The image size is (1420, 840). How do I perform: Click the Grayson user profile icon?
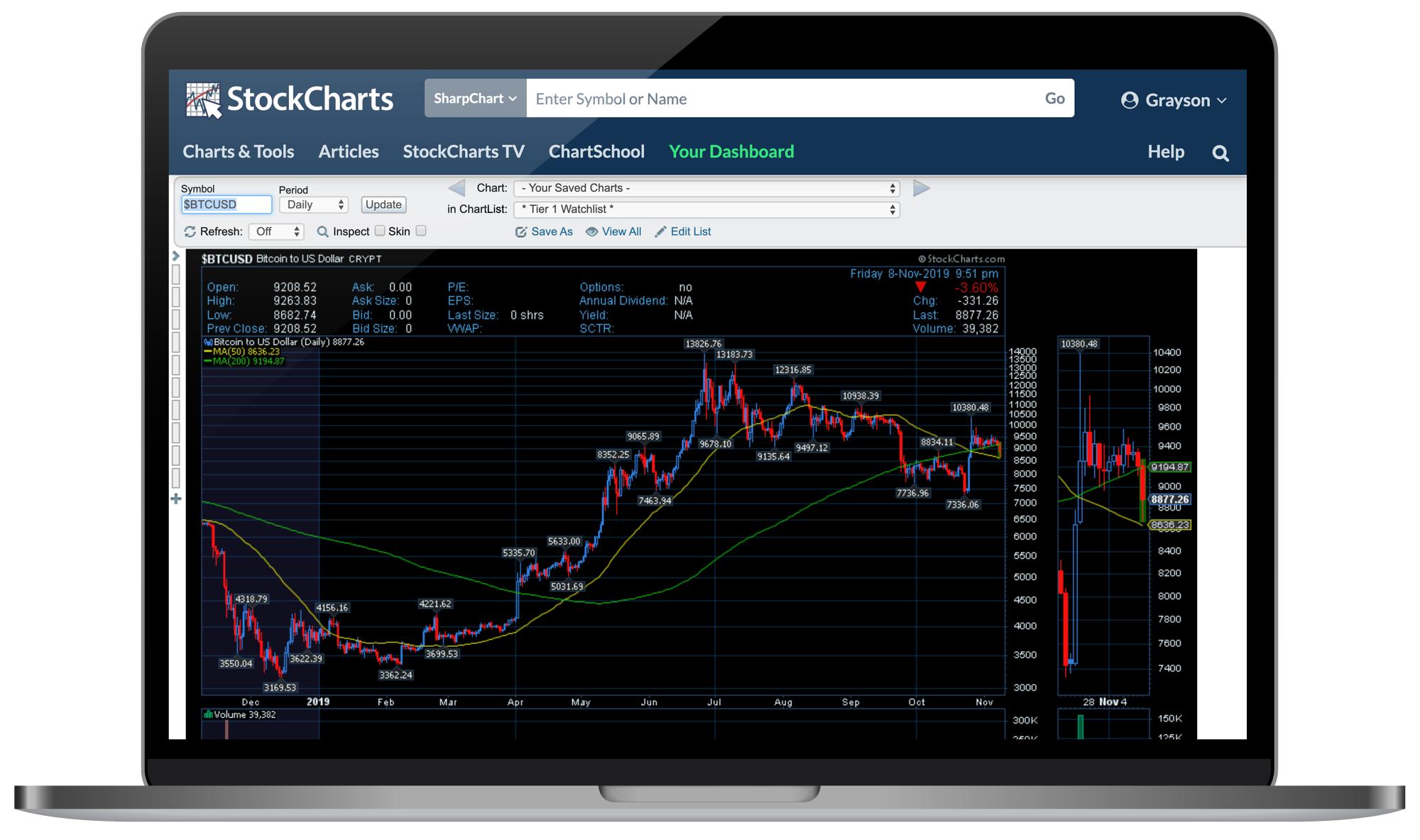click(x=1129, y=100)
